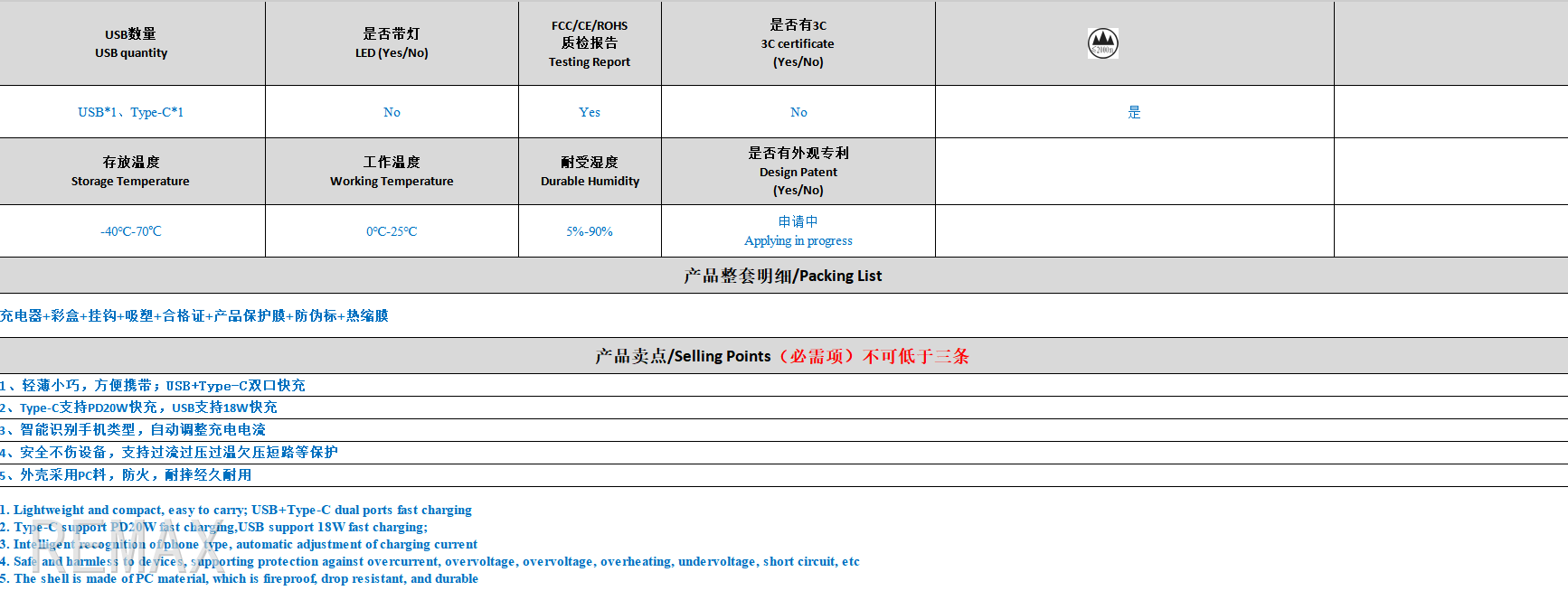Select the Design Patent header cell
Image resolution: width=1568 pixels, height=600 pixels.
point(798,171)
